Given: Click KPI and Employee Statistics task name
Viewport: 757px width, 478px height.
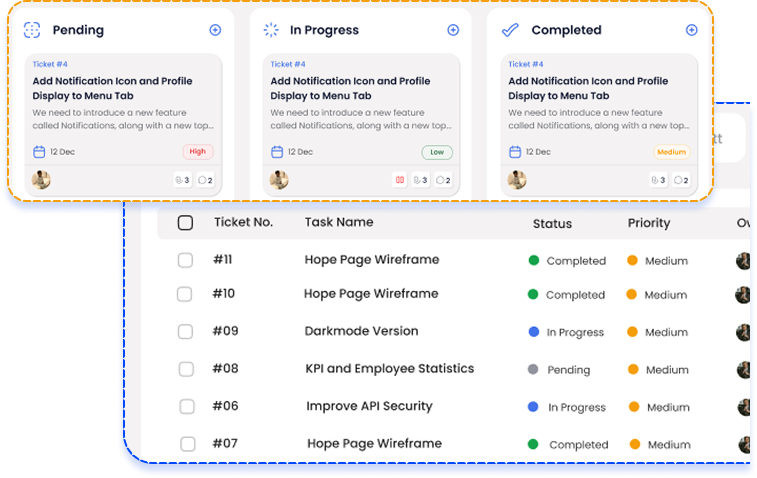Looking at the screenshot, I should point(390,368).
